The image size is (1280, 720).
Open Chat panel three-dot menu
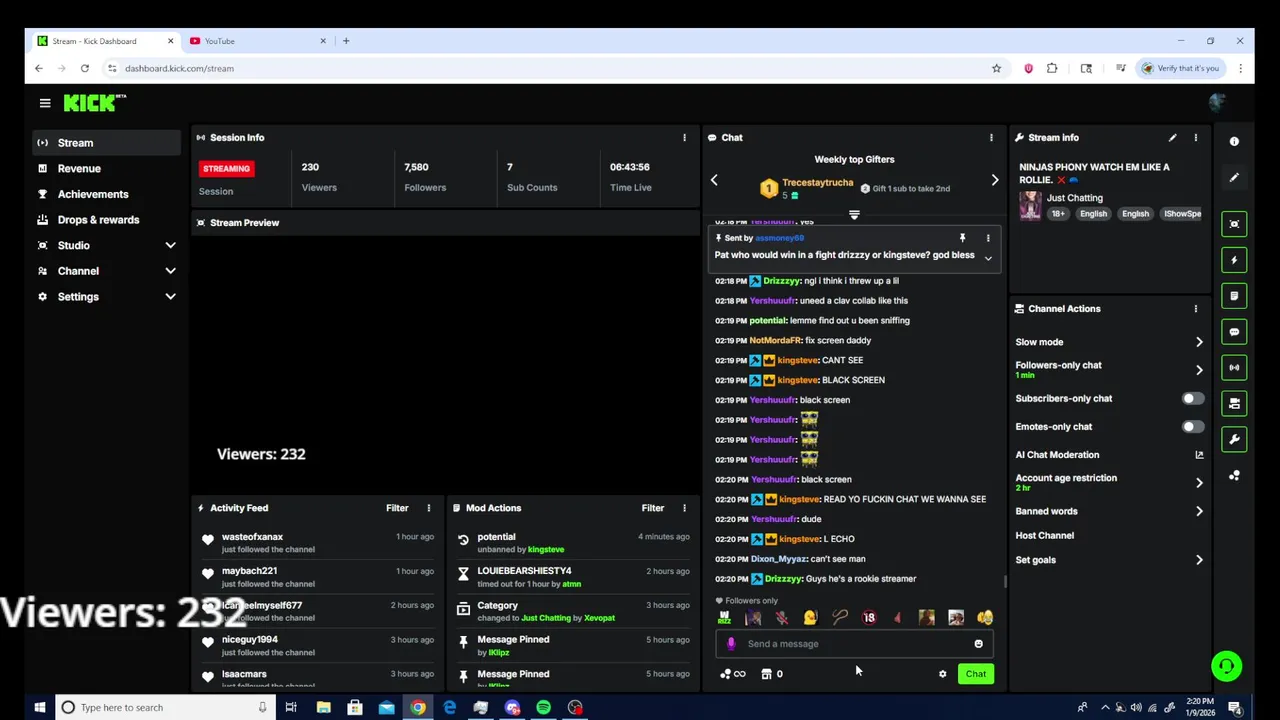coord(991,138)
